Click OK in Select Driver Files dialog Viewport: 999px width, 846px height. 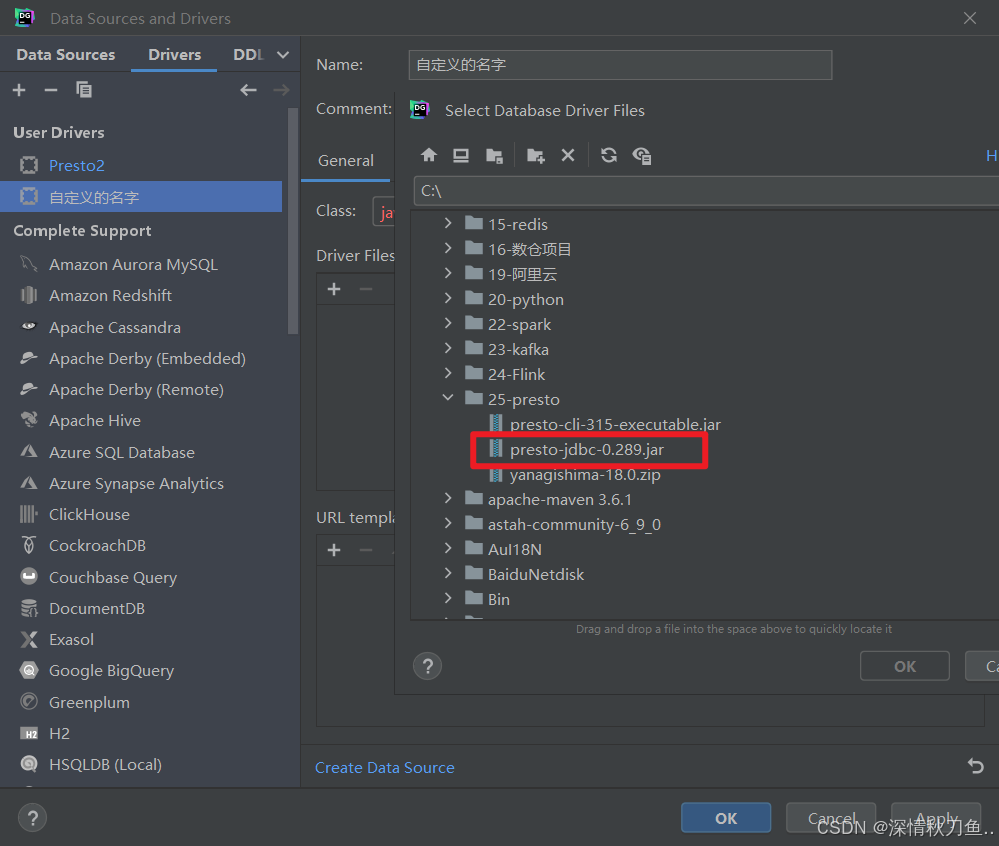click(905, 666)
